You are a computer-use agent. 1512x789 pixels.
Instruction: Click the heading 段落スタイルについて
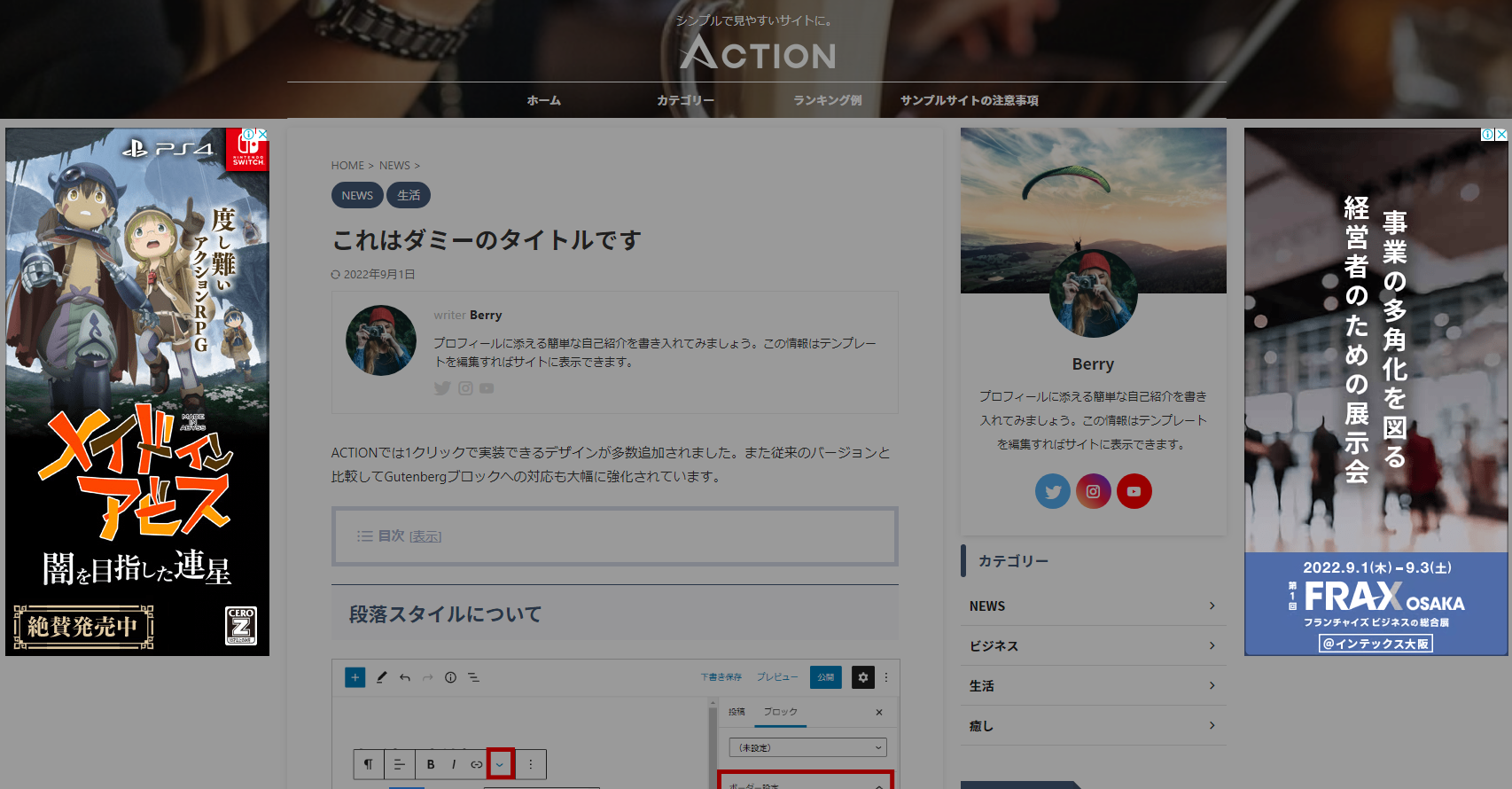click(x=445, y=614)
